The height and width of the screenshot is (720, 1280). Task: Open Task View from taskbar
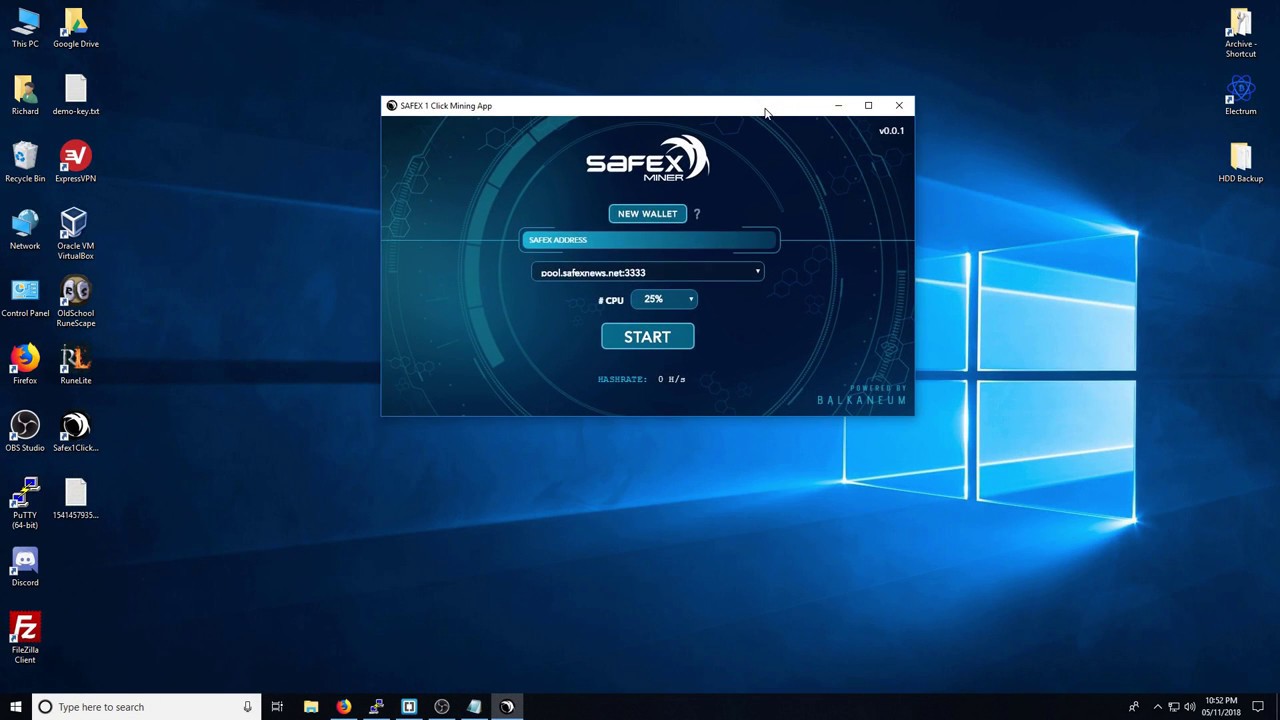(277, 707)
